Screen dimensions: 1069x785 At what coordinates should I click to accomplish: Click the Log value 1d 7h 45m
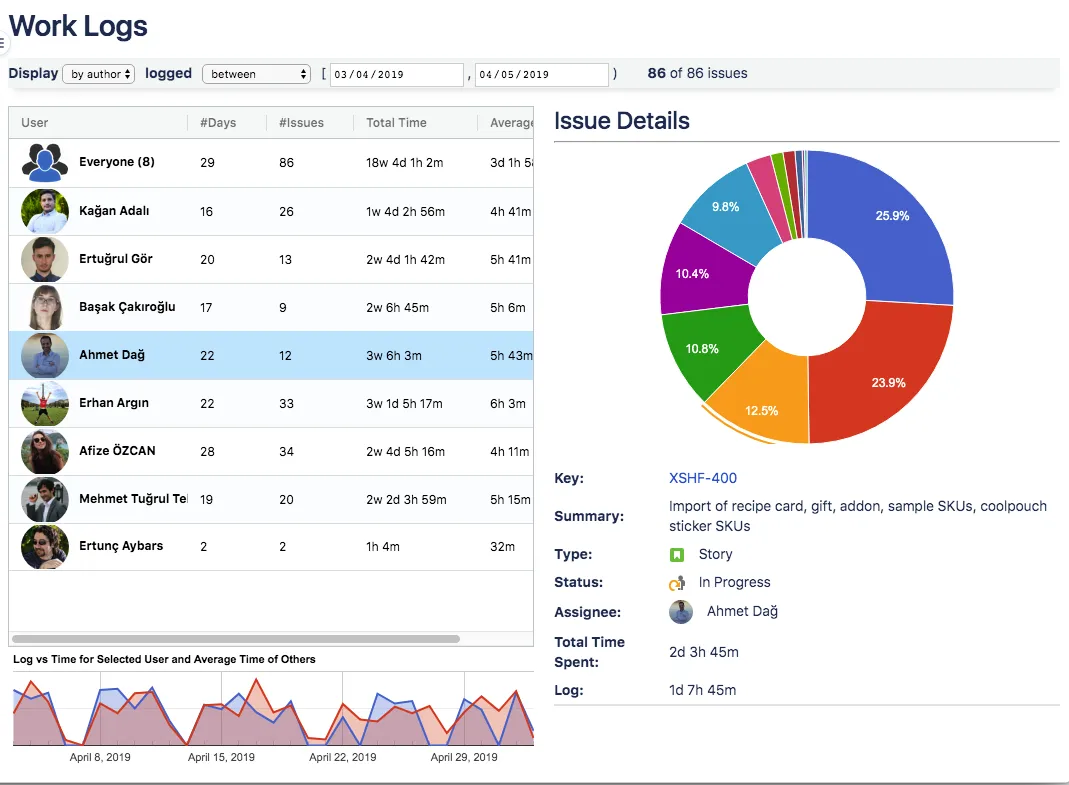click(x=702, y=690)
